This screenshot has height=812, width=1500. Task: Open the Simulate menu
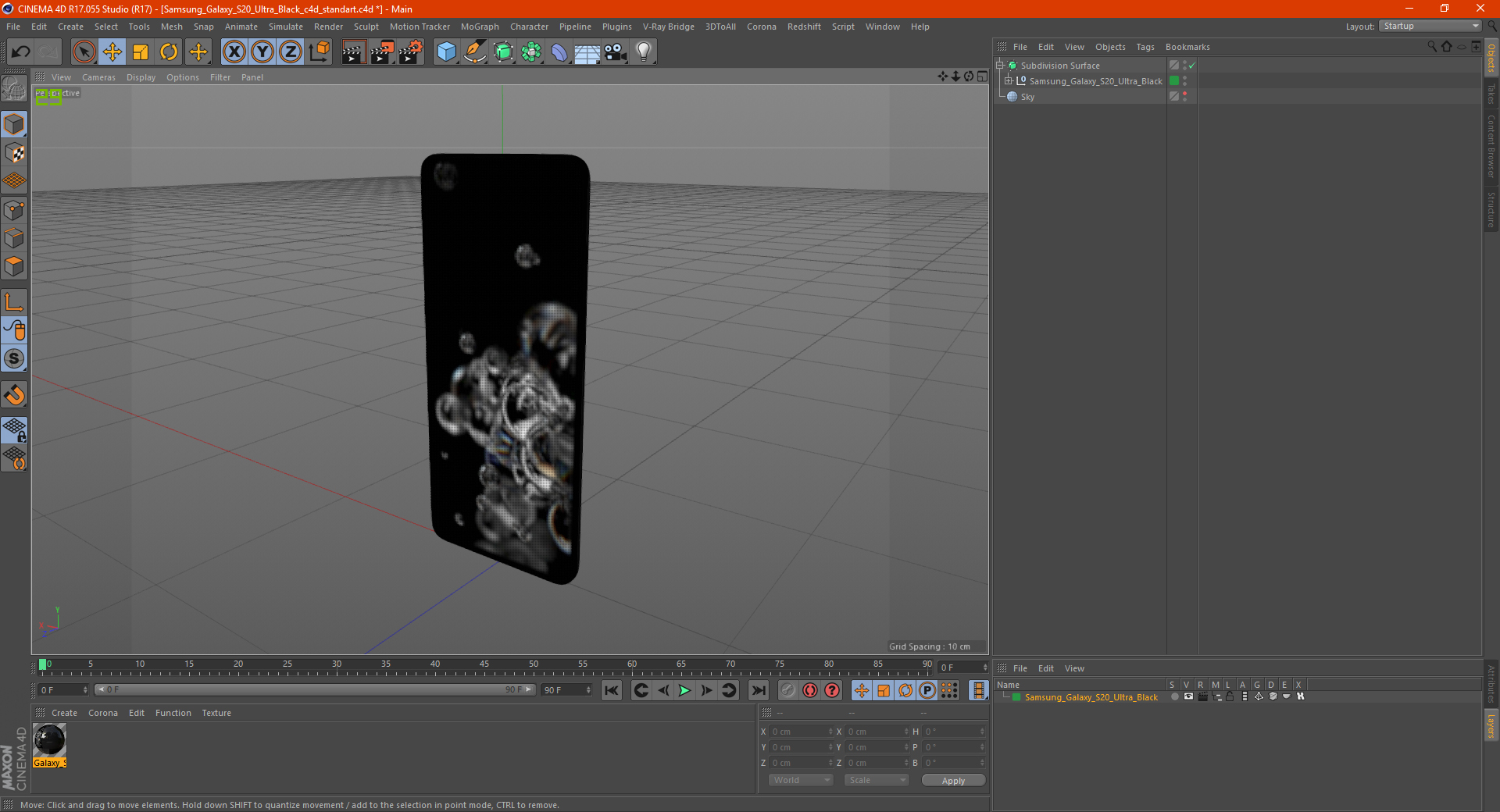[x=286, y=27]
